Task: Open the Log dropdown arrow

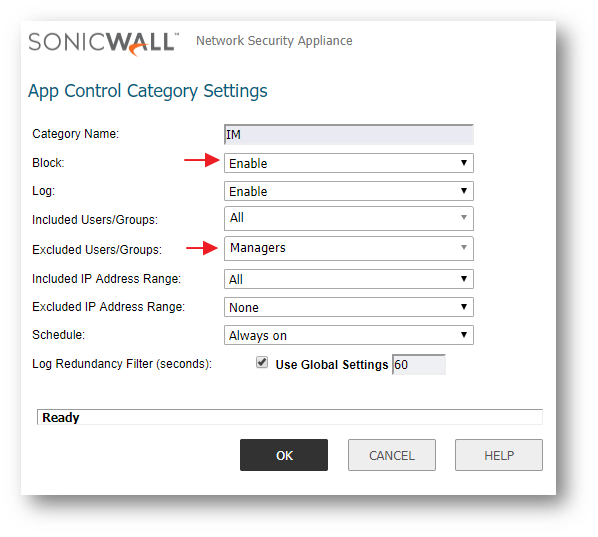Action: pyautogui.click(x=463, y=191)
